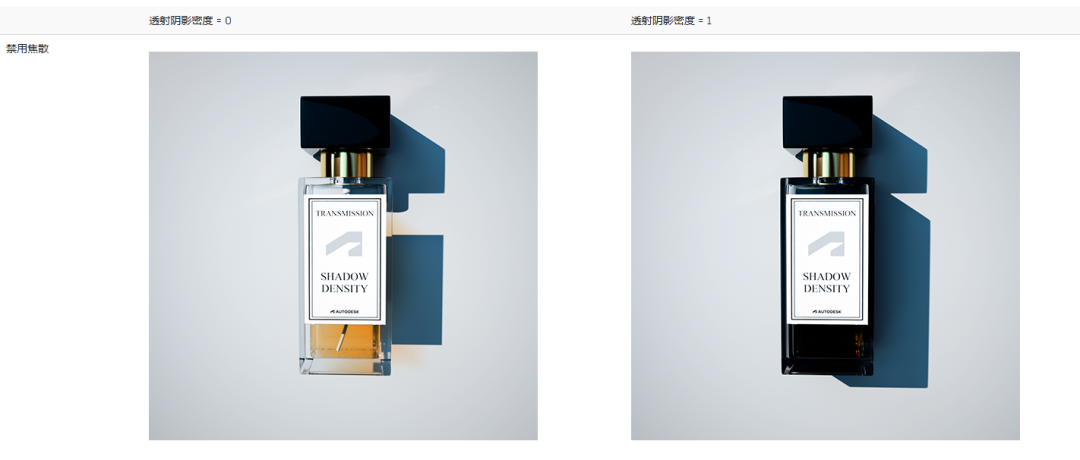Click 'SHADOW DENSITY' text on left bottle
Image resolution: width=1080 pixels, height=460 pixels.
pyautogui.click(x=344, y=282)
